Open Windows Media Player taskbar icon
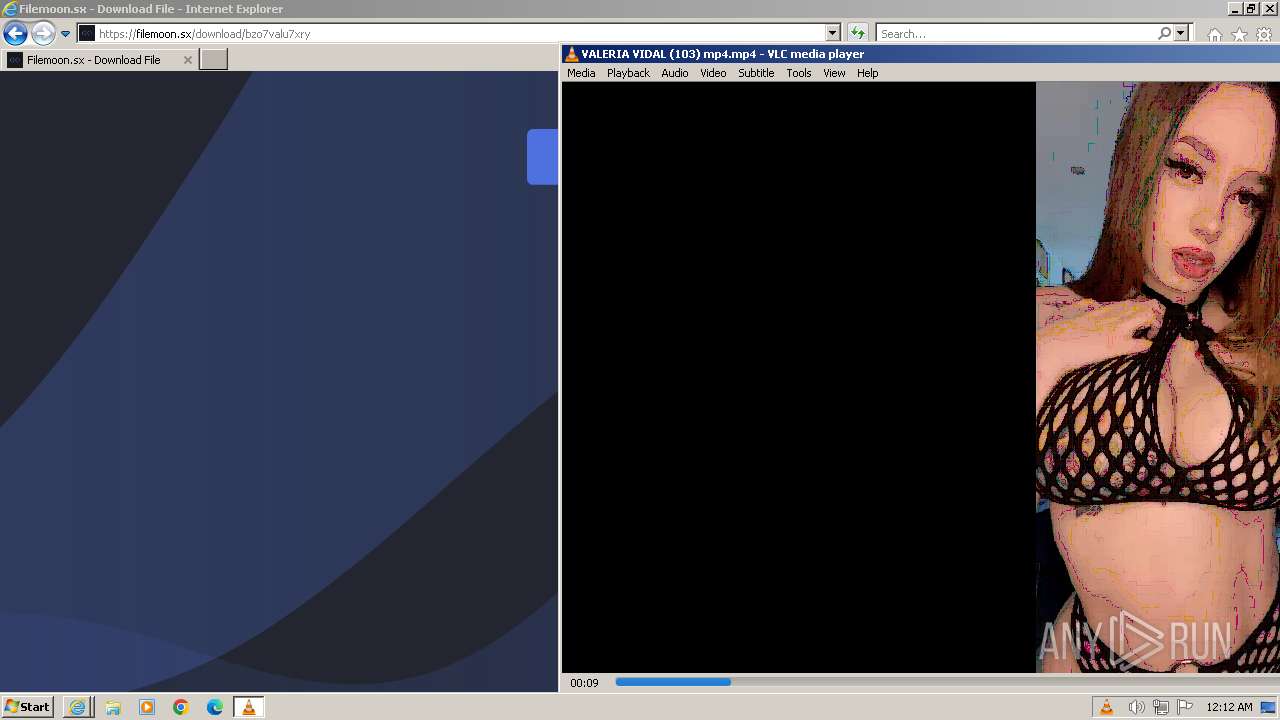Screen dimensions: 1280x720 147,707
